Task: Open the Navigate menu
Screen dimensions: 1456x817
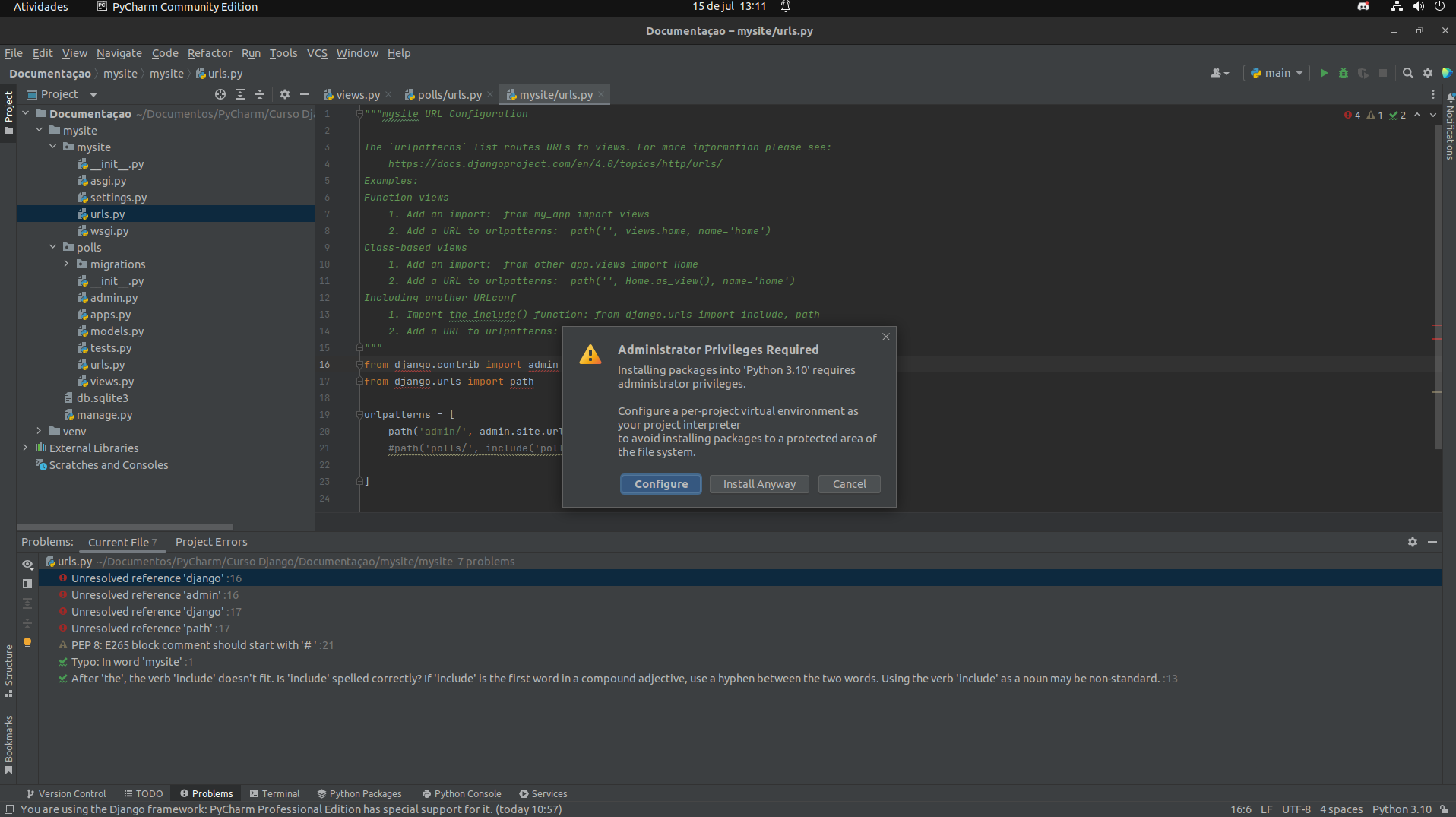Action: 119,53
